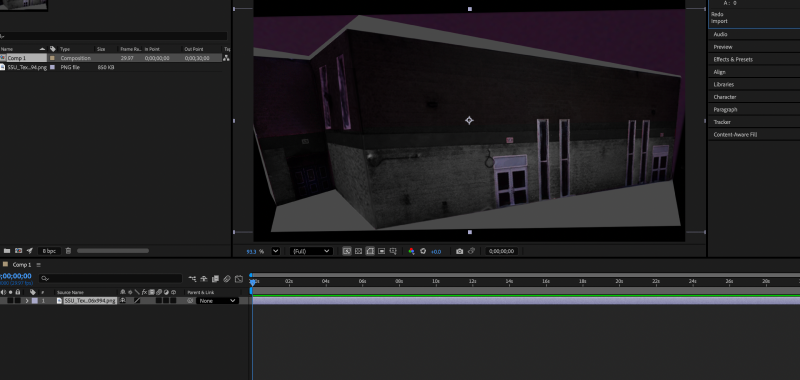Viewport: 800px width, 380px height.
Task: Open bit depth 8 bpc setting
Action: click(49, 251)
